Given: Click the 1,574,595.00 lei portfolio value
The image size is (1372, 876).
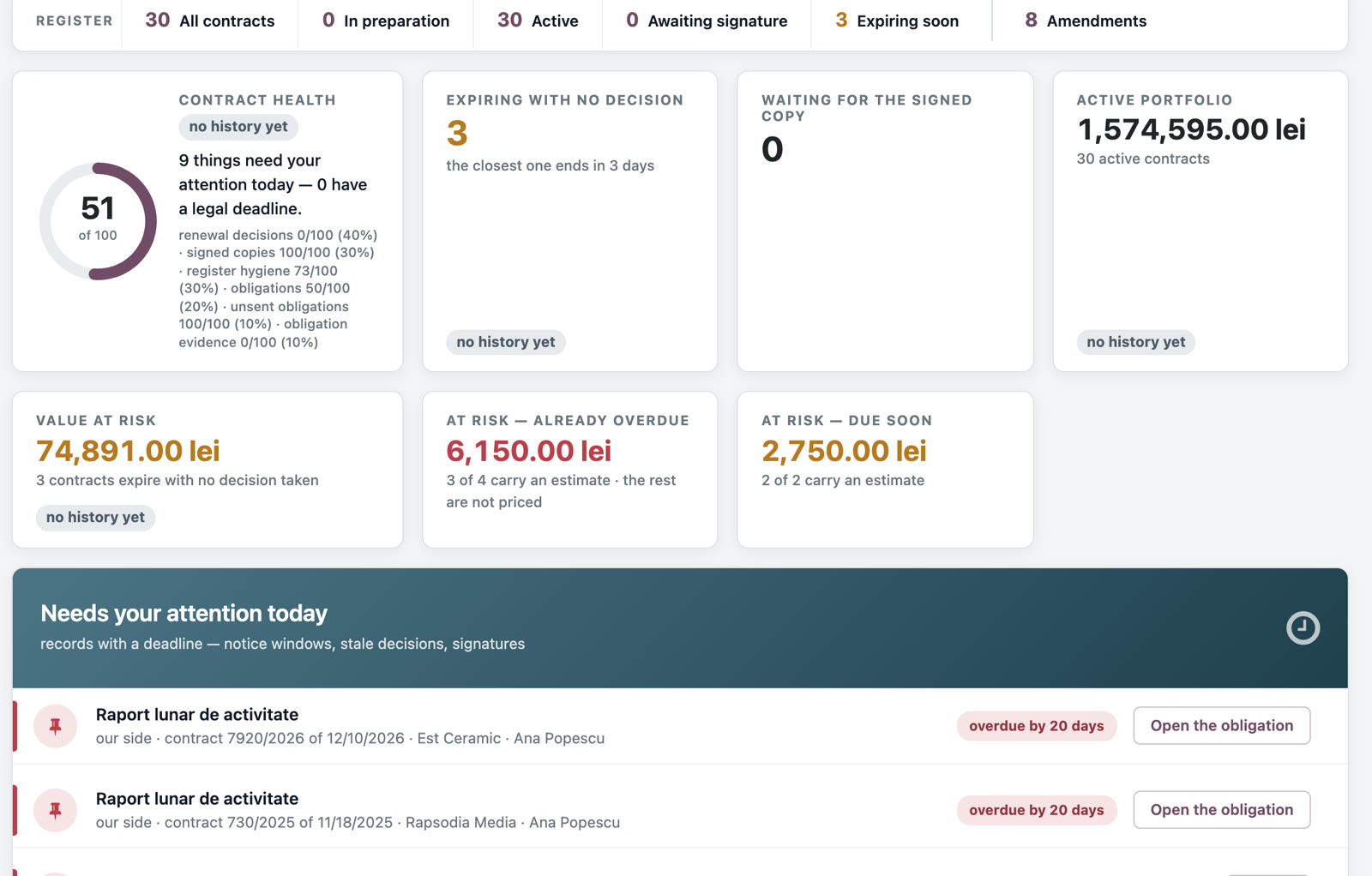Looking at the screenshot, I should tap(1191, 129).
